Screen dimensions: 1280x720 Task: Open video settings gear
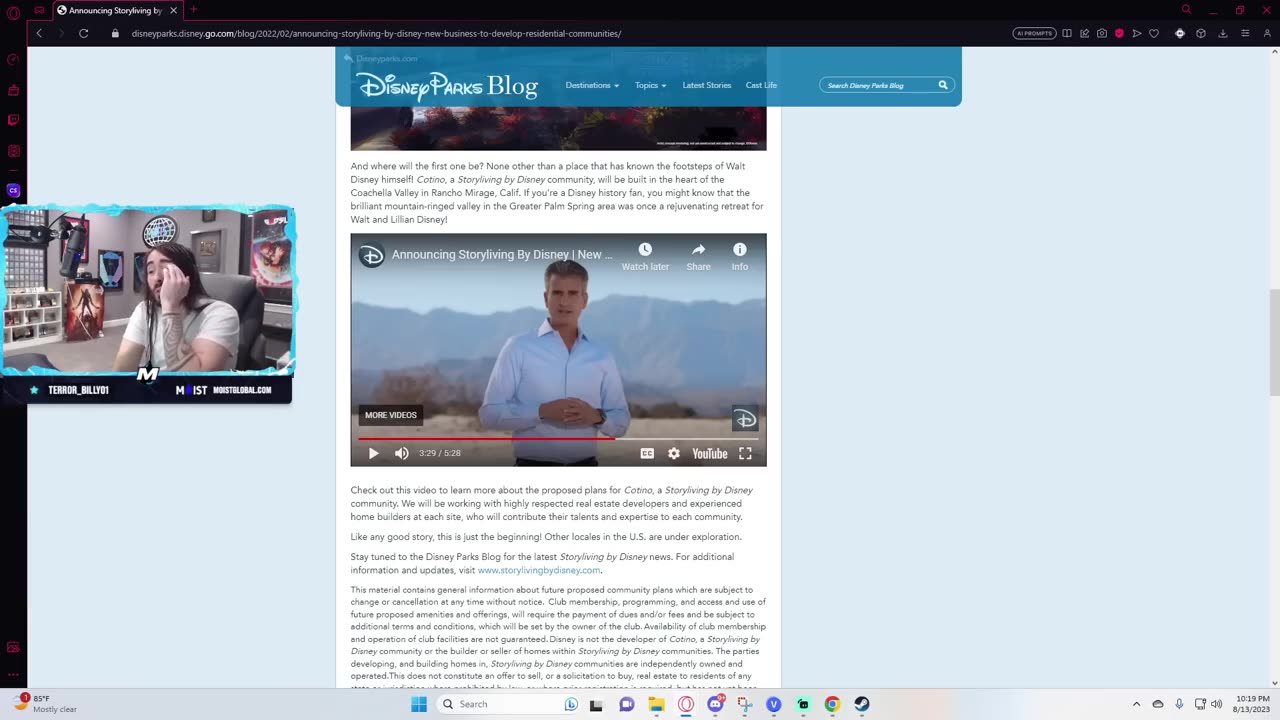(x=674, y=453)
